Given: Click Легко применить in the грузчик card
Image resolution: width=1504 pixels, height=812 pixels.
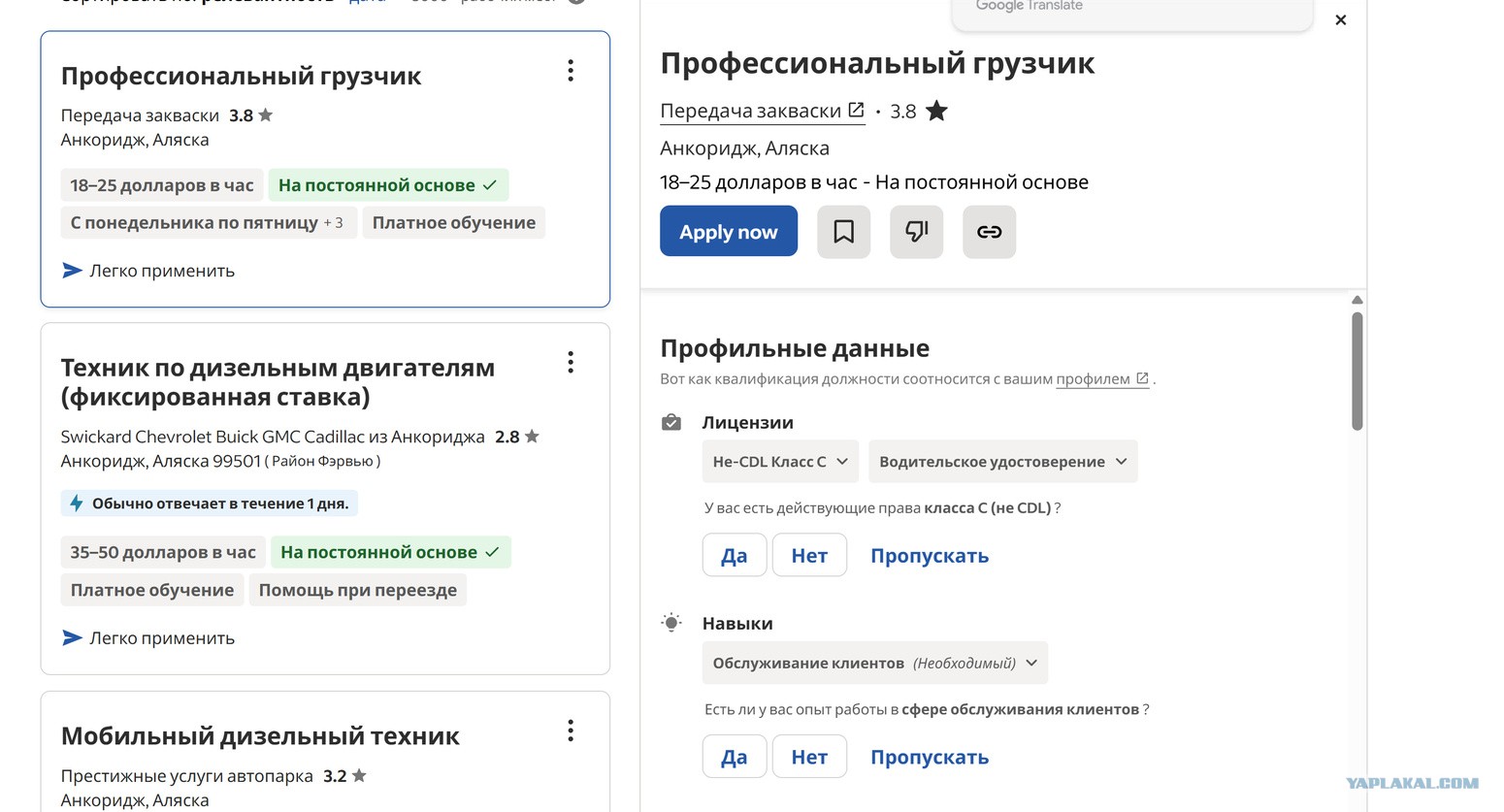Looking at the screenshot, I should pos(148,271).
